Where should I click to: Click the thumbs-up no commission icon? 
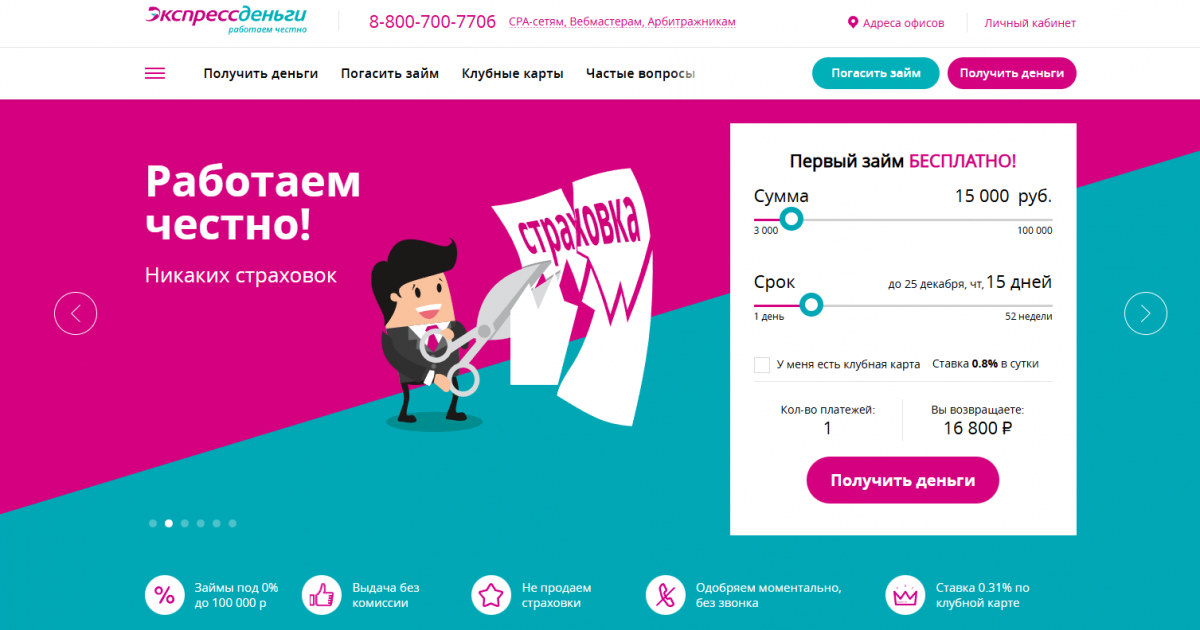click(x=321, y=595)
